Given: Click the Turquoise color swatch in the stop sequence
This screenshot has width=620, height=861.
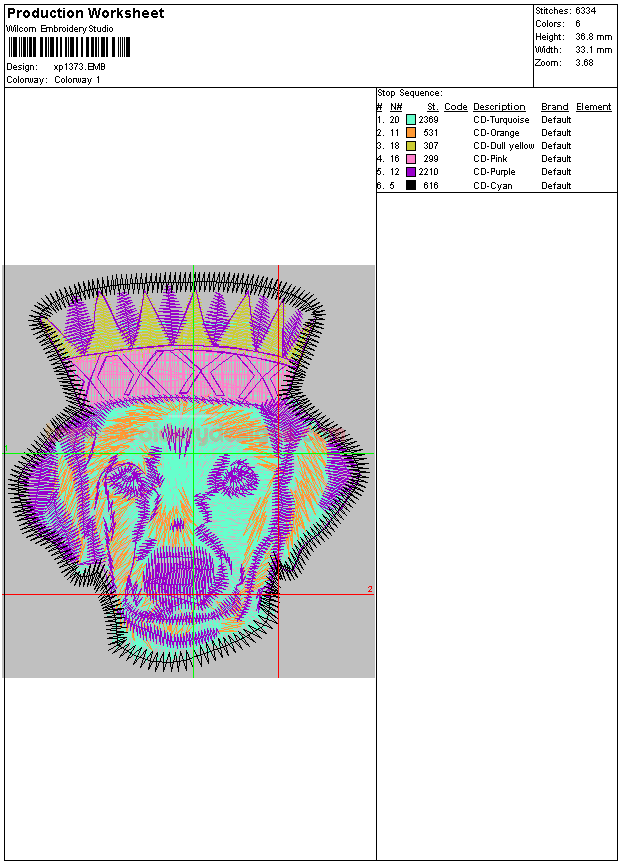Looking at the screenshot, I should pyautogui.click(x=410, y=119).
